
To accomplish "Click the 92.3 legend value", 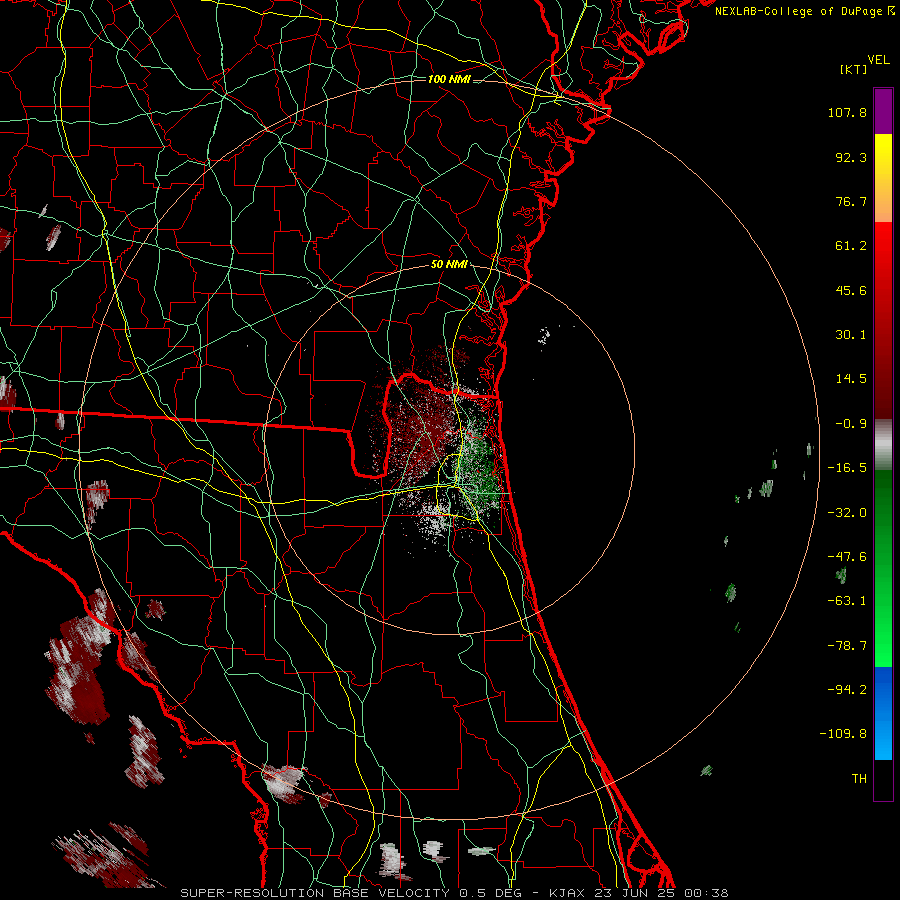I will (x=851, y=157).
